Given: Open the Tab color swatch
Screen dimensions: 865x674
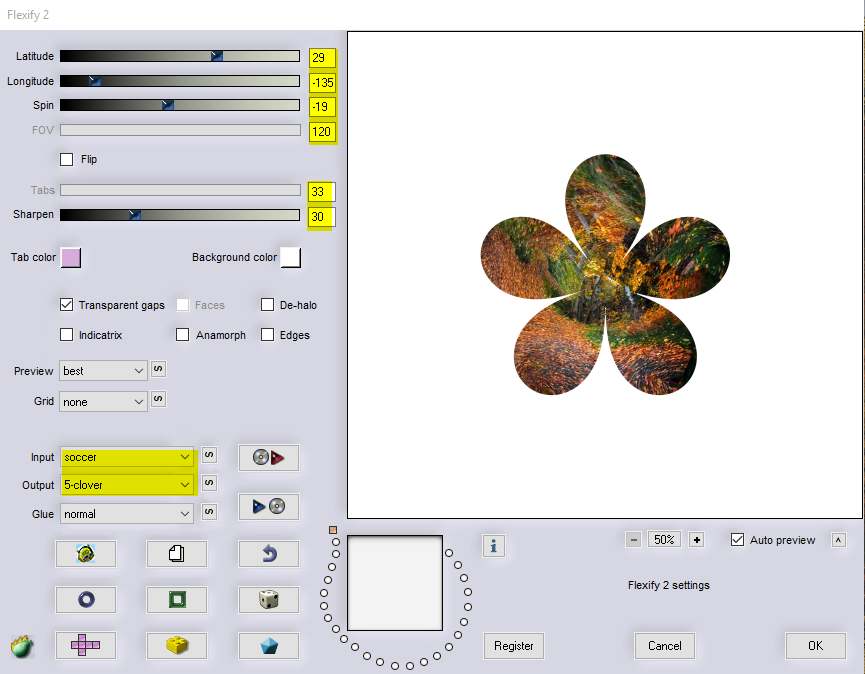Looking at the screenshot, I should pyautogui.click(x=71, y=258).
